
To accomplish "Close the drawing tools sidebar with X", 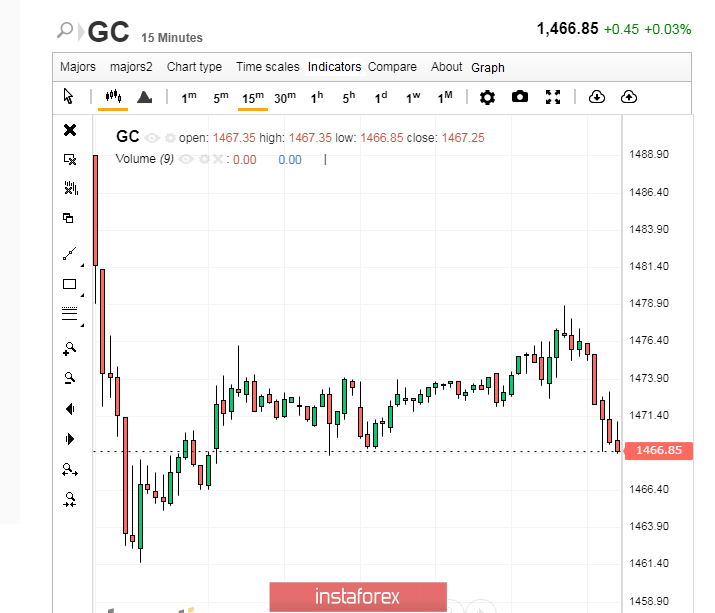I will point(70,130).
